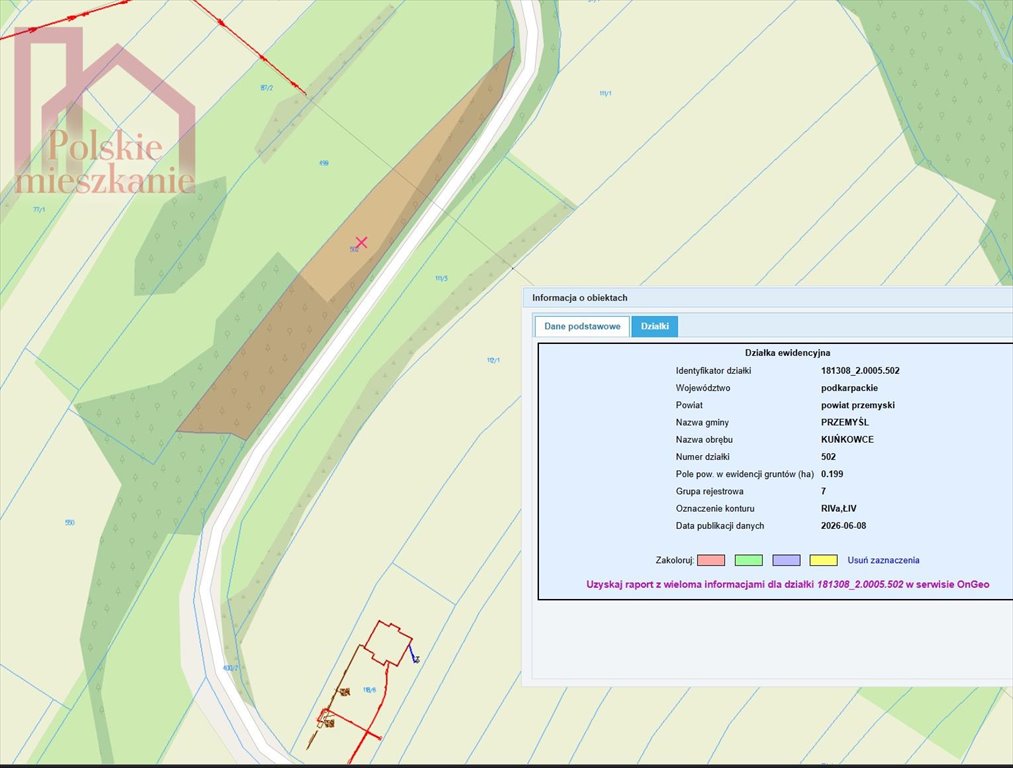Pick the green Zakoloruj swatch
Image resolution: width=1013 pixels, height=768 pixels.
click(749, 560)
